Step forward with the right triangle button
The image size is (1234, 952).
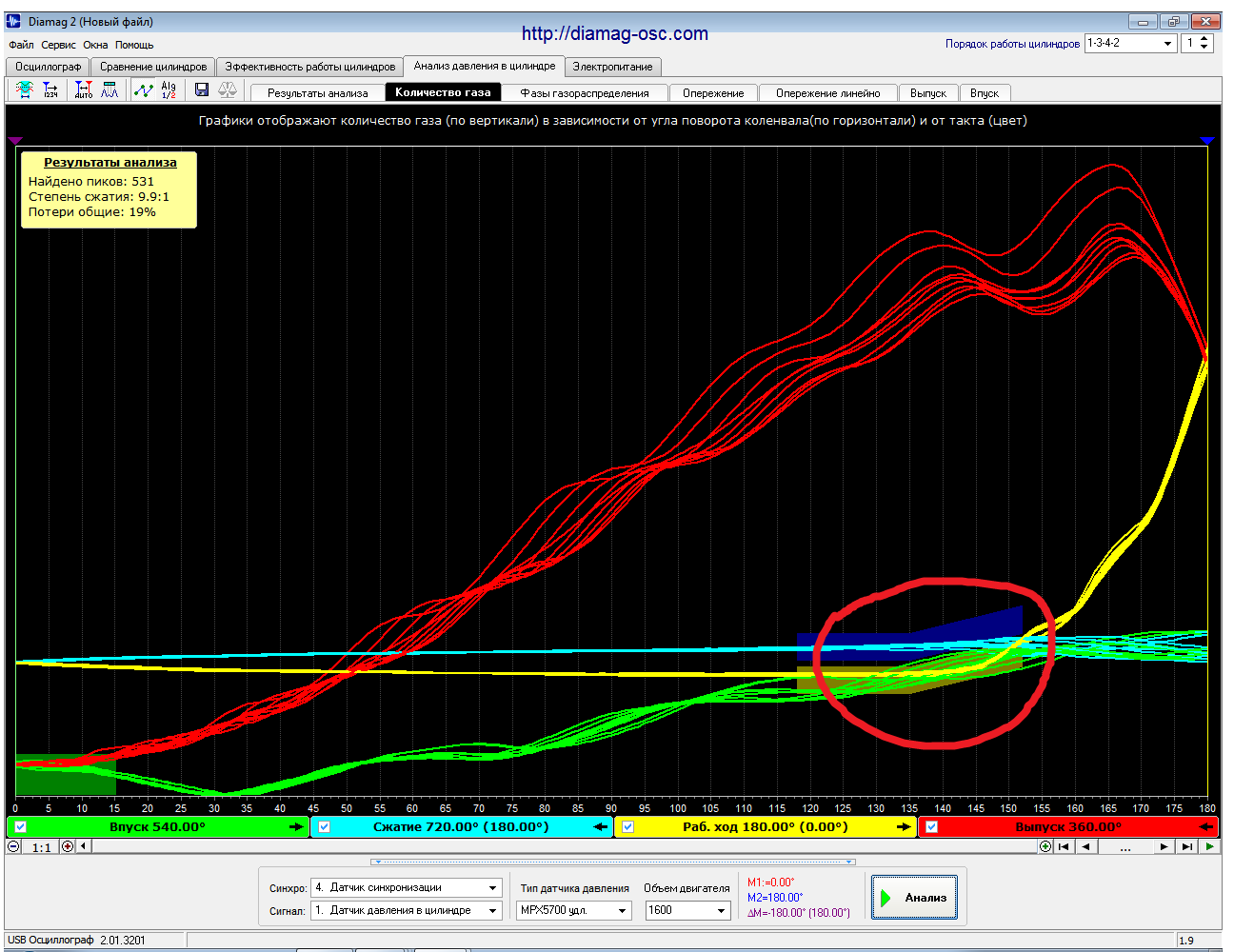tap(1164, 846)
